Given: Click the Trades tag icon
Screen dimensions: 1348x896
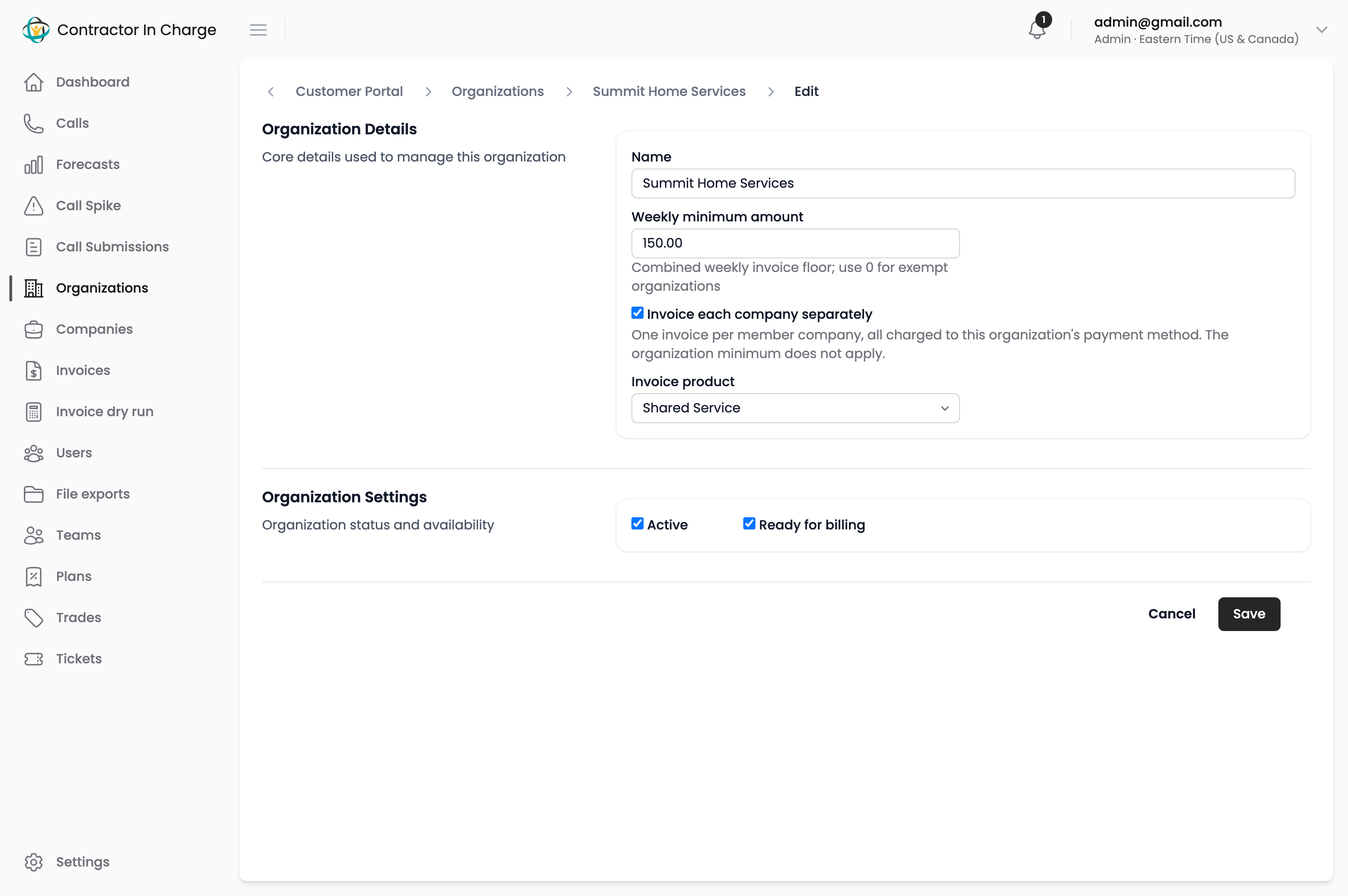Looking at the screenshot, I should coord(34,617).
